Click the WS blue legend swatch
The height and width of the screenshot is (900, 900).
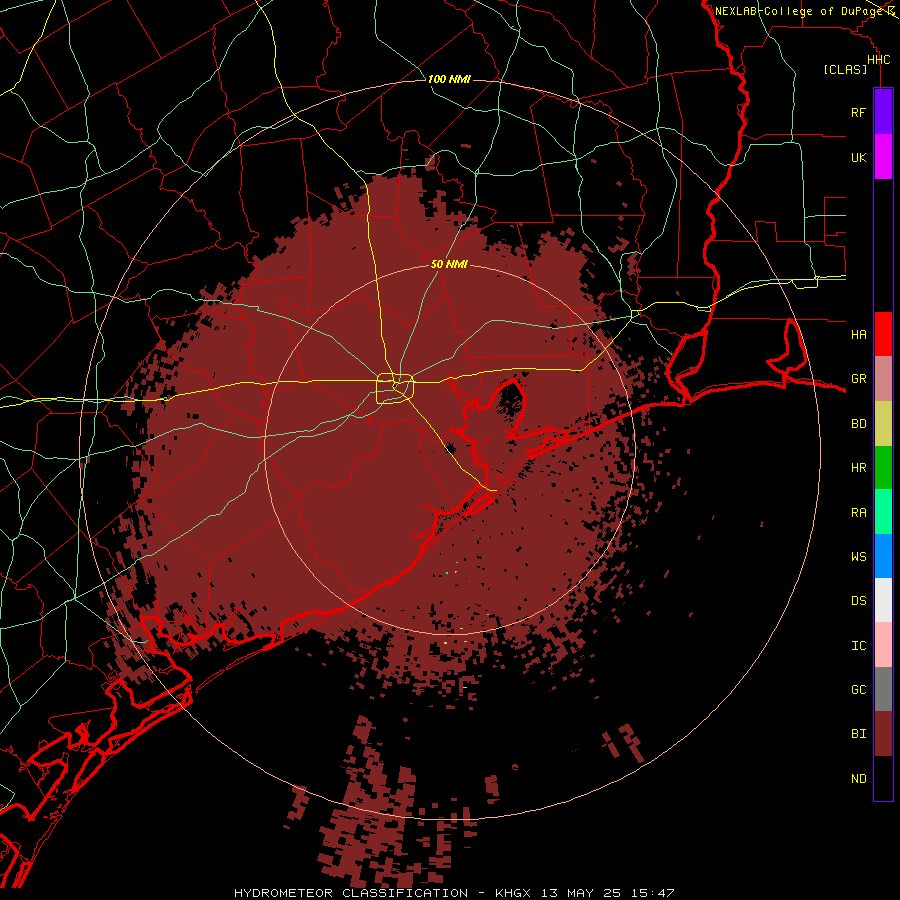883,556
